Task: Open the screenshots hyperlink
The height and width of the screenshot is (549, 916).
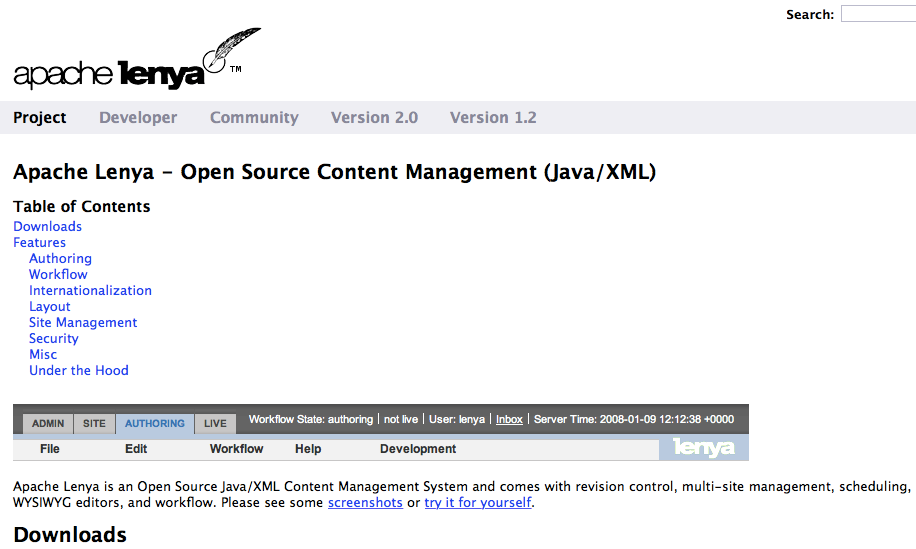Action: (365, 502)
